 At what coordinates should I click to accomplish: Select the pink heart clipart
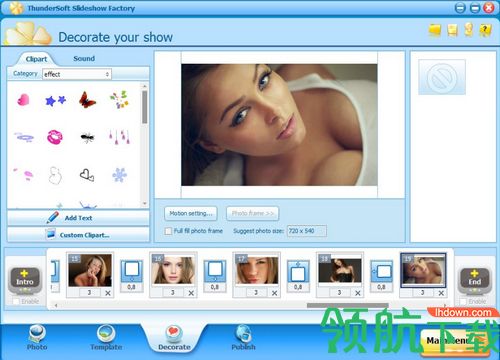[23, 100]
